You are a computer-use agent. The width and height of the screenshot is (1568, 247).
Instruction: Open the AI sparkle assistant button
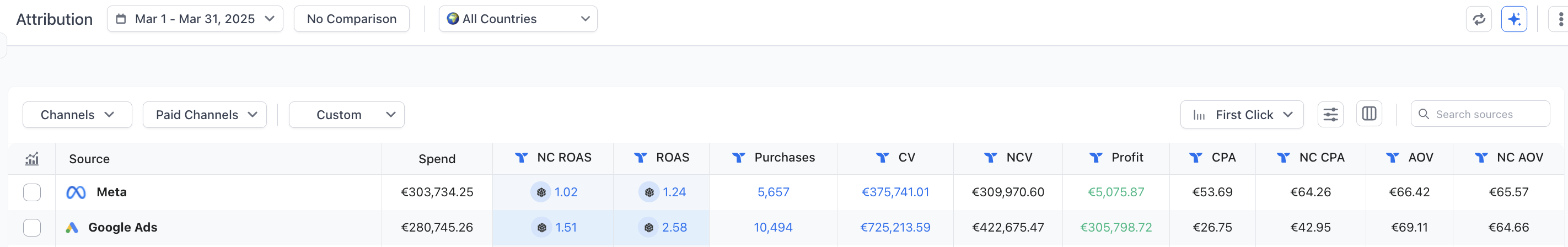1514,19
